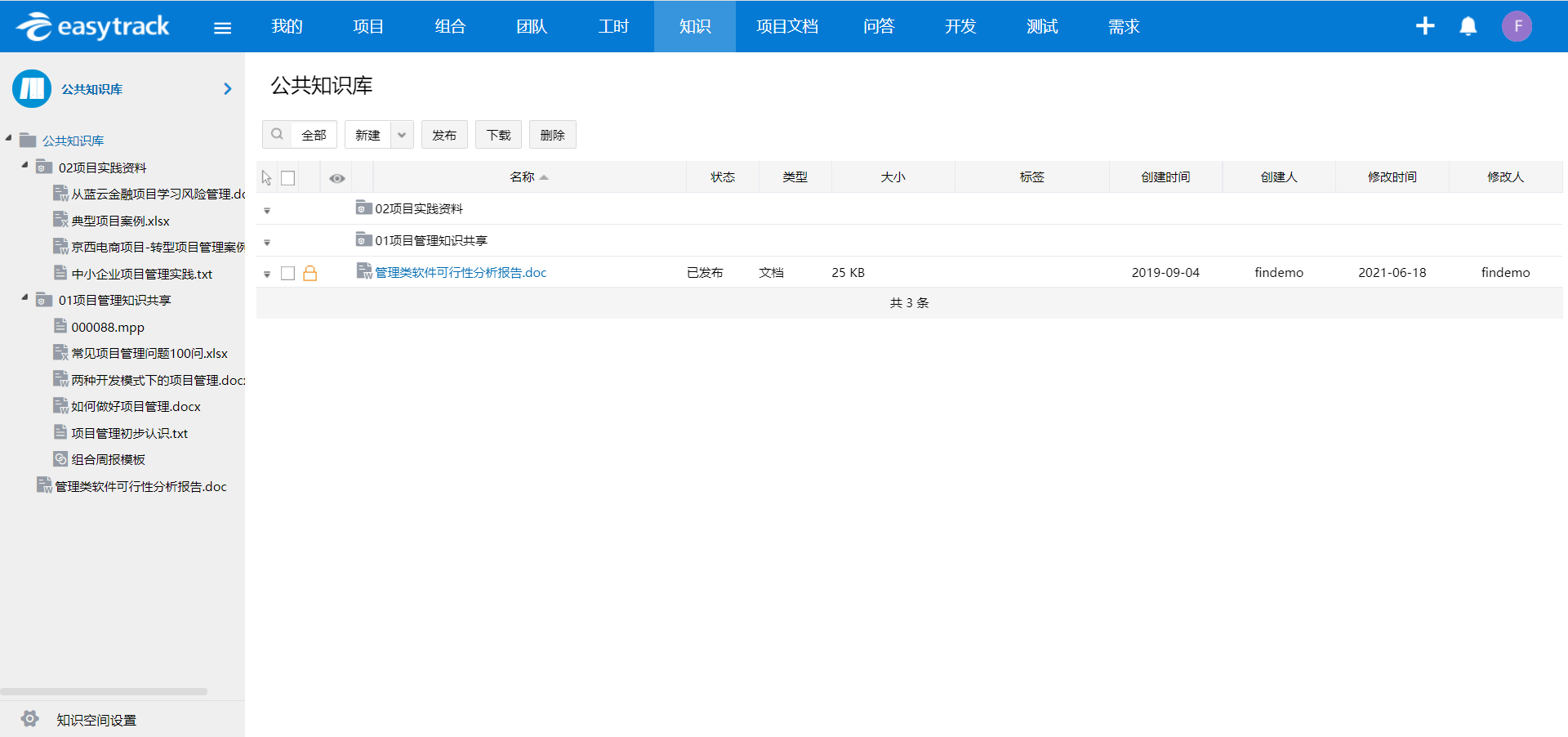Image resolution: width=1568 pixels, height=737 pixels.
Task: Select the 知识 tab
Action: [695, 26]
